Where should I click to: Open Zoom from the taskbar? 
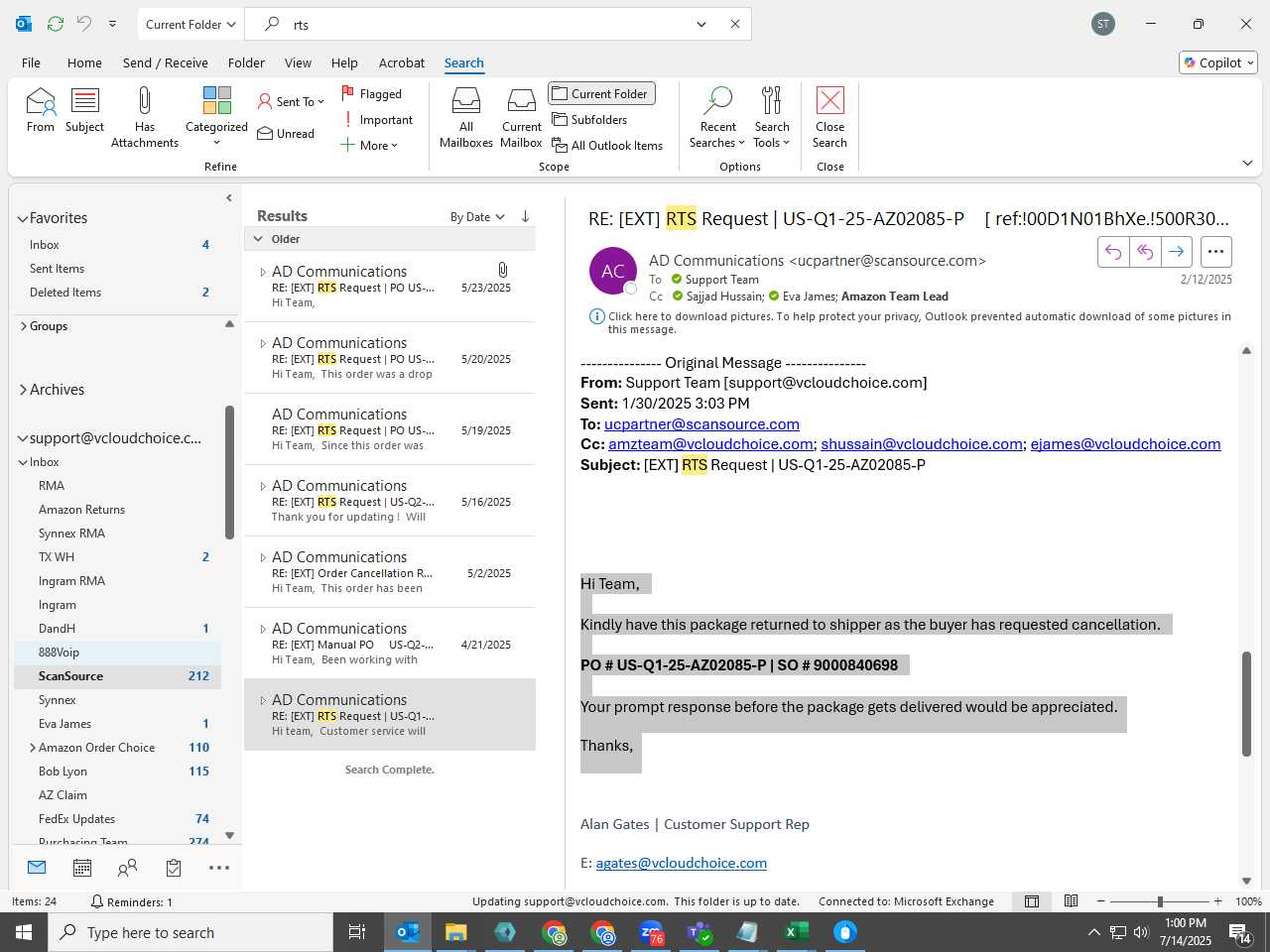(651, 932)
